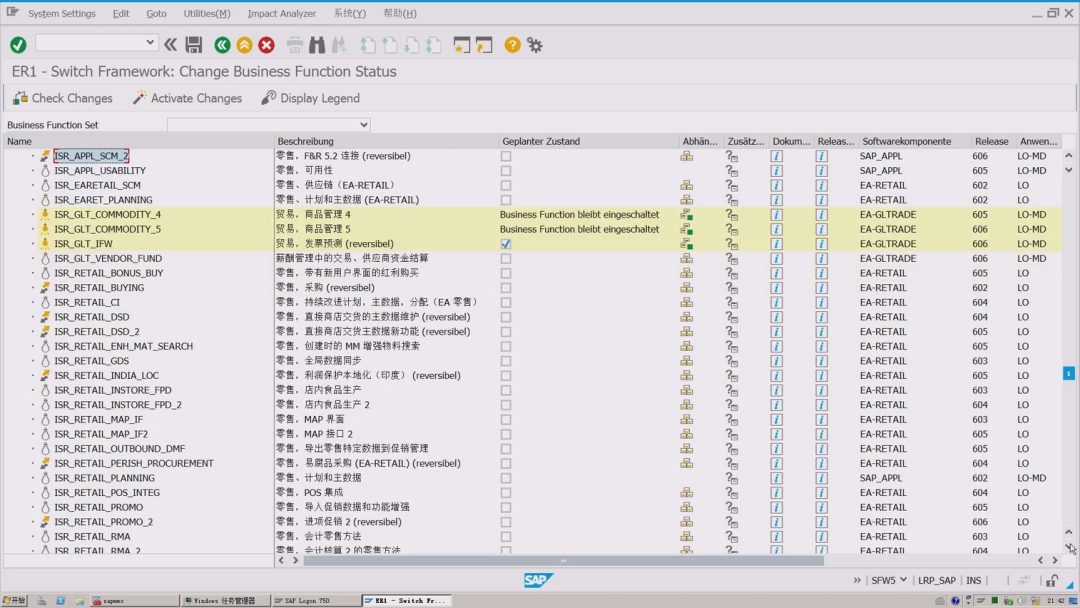Expand tree node ISR_RETAIL_OUTBOUND_DMF
The width and height of the screenshot is (1080, 608).
[32, 449]
